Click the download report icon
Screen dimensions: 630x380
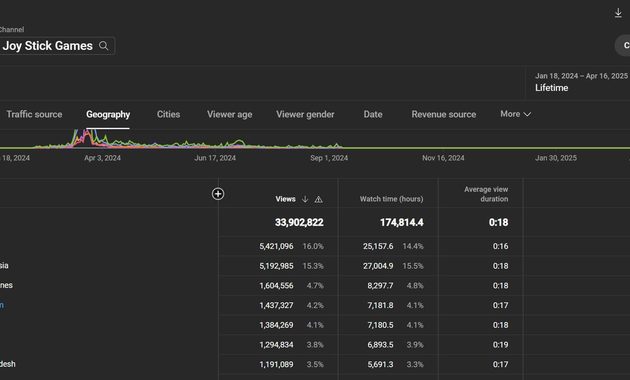(x=618, y=13)
